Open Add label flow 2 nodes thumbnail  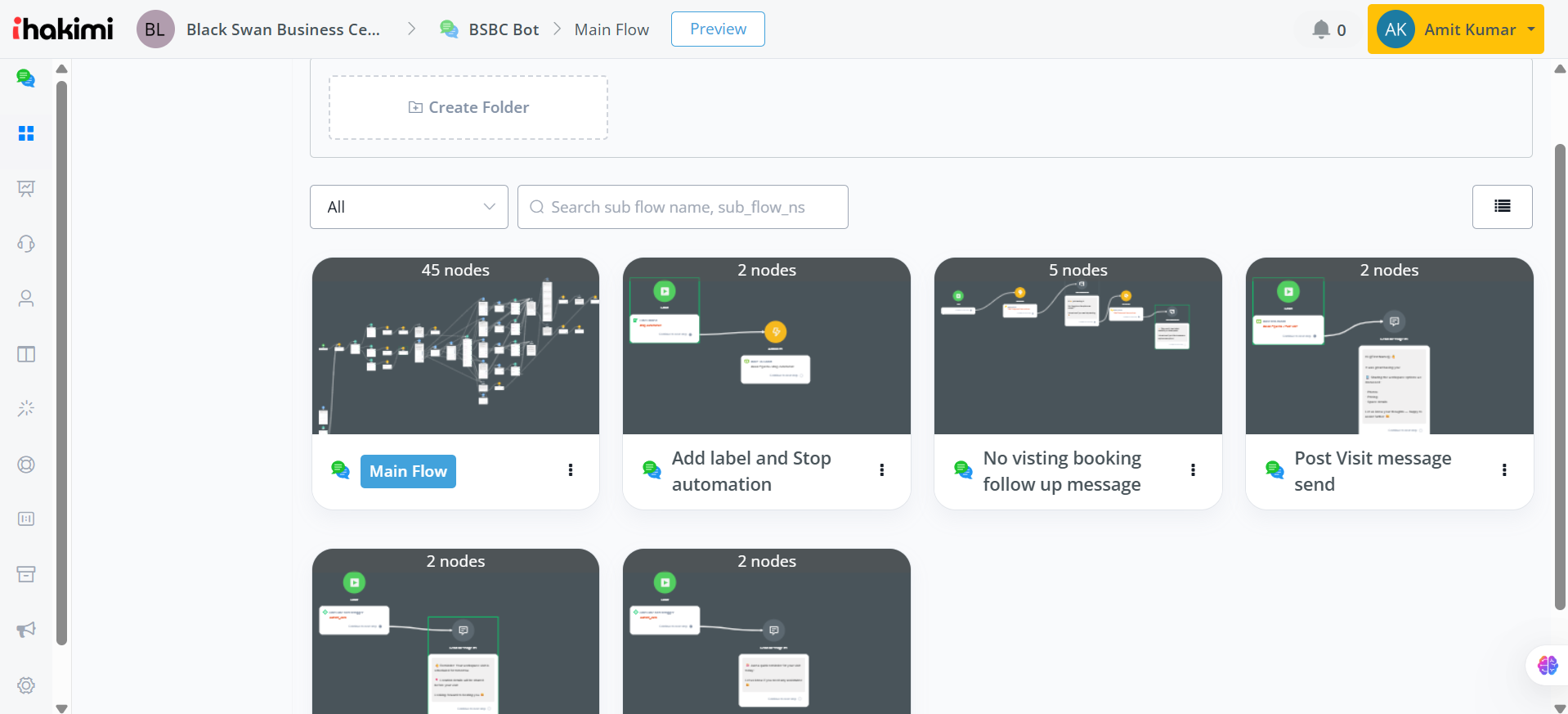tap(767, 346)
